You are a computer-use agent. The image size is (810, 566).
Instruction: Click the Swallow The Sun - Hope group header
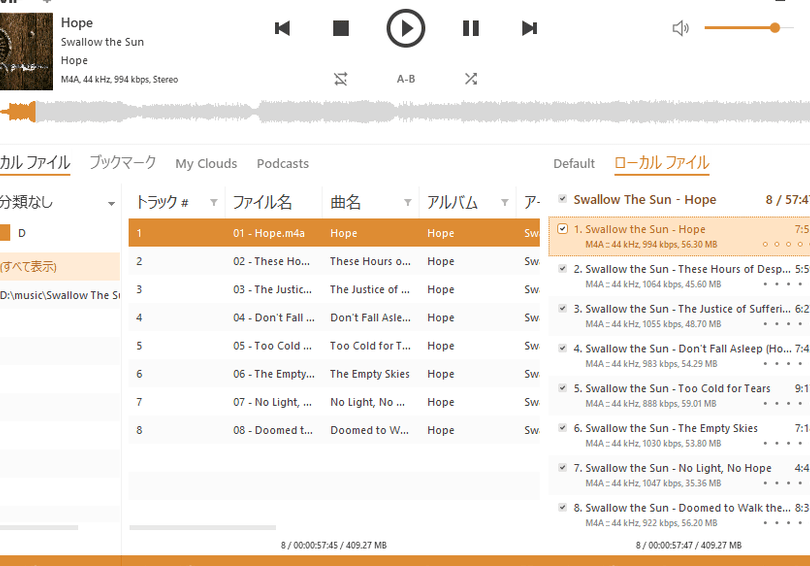coord(679,199)
